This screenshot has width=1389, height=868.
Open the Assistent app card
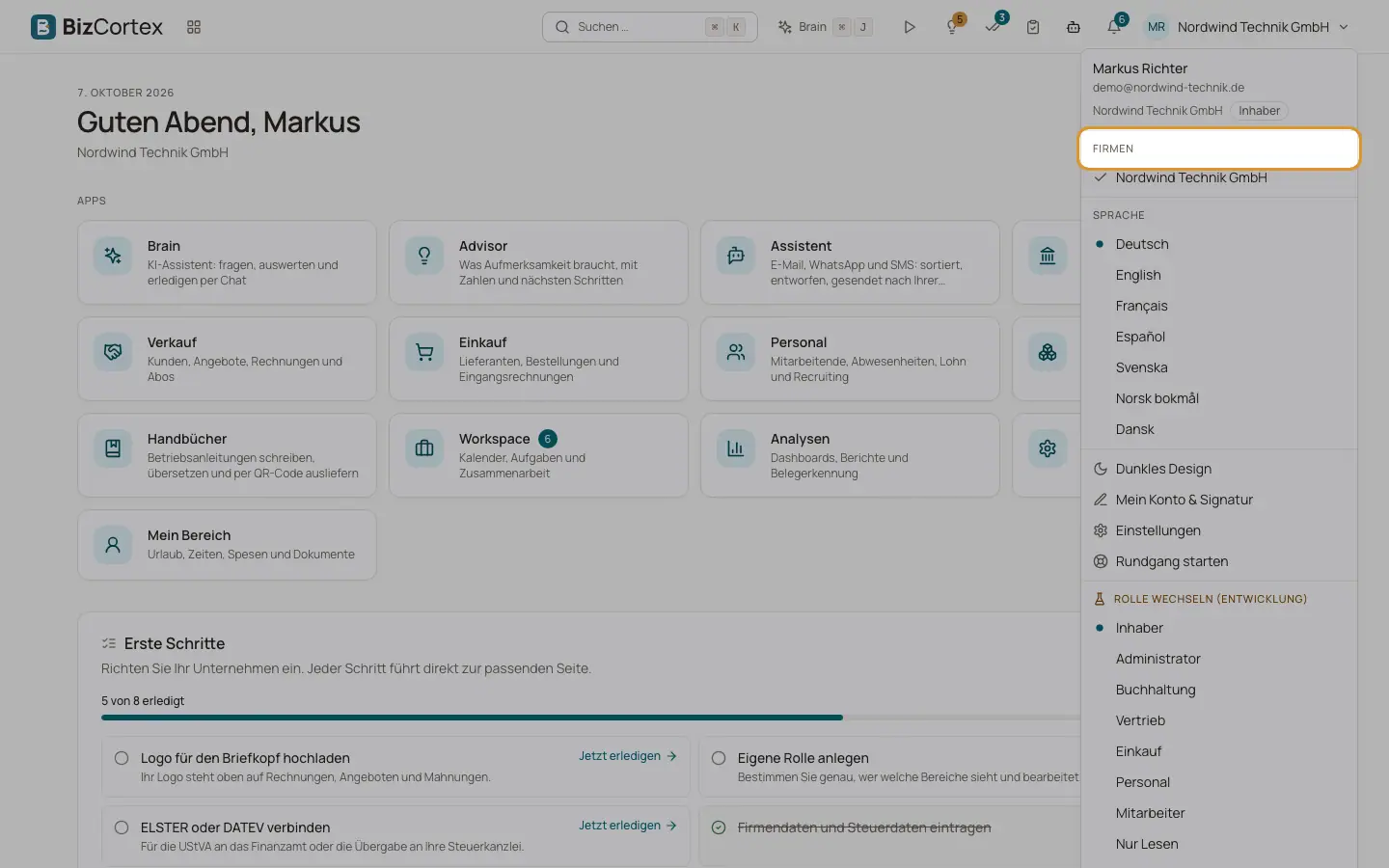point(850,262)
